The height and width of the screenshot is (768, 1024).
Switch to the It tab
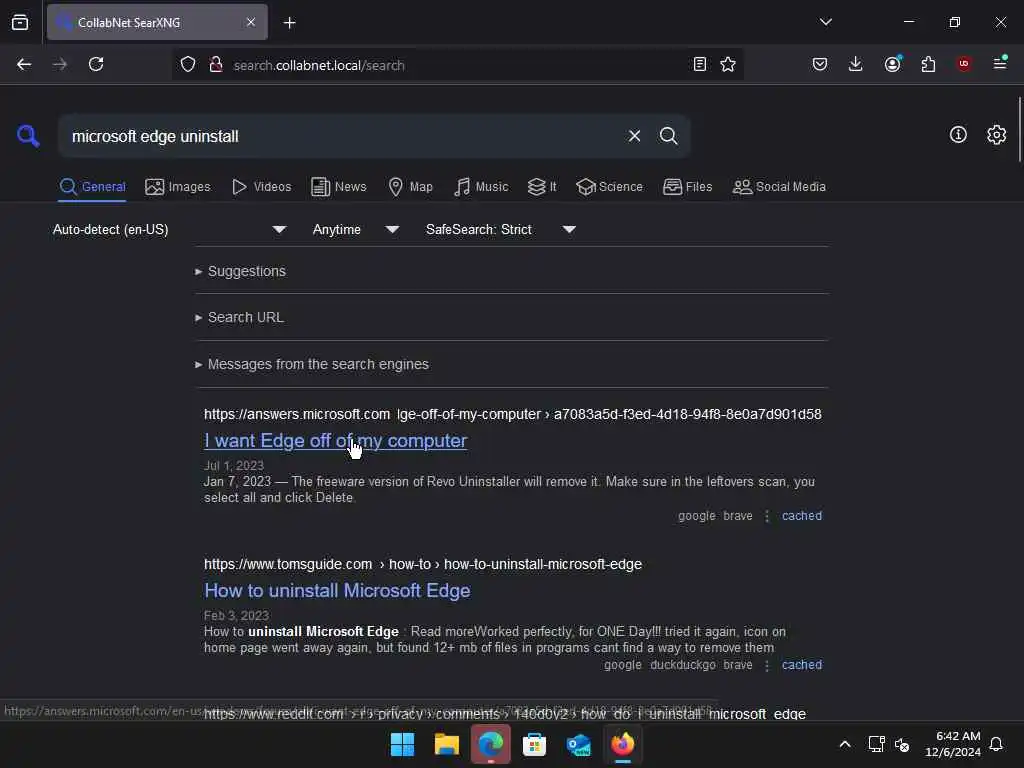point(542,187)
